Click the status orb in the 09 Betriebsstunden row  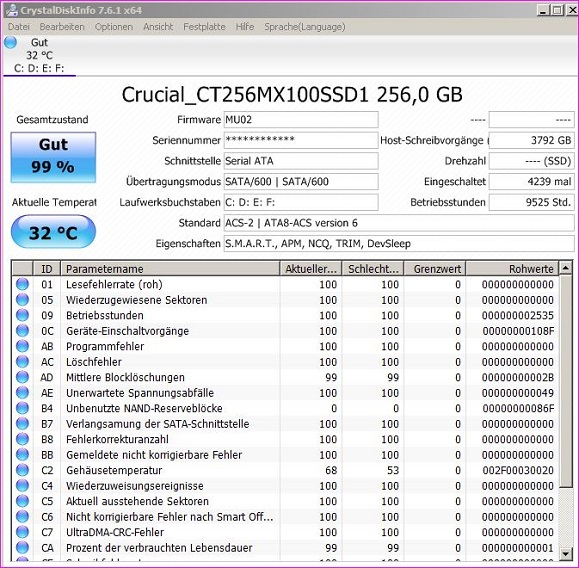click(22, 315)
